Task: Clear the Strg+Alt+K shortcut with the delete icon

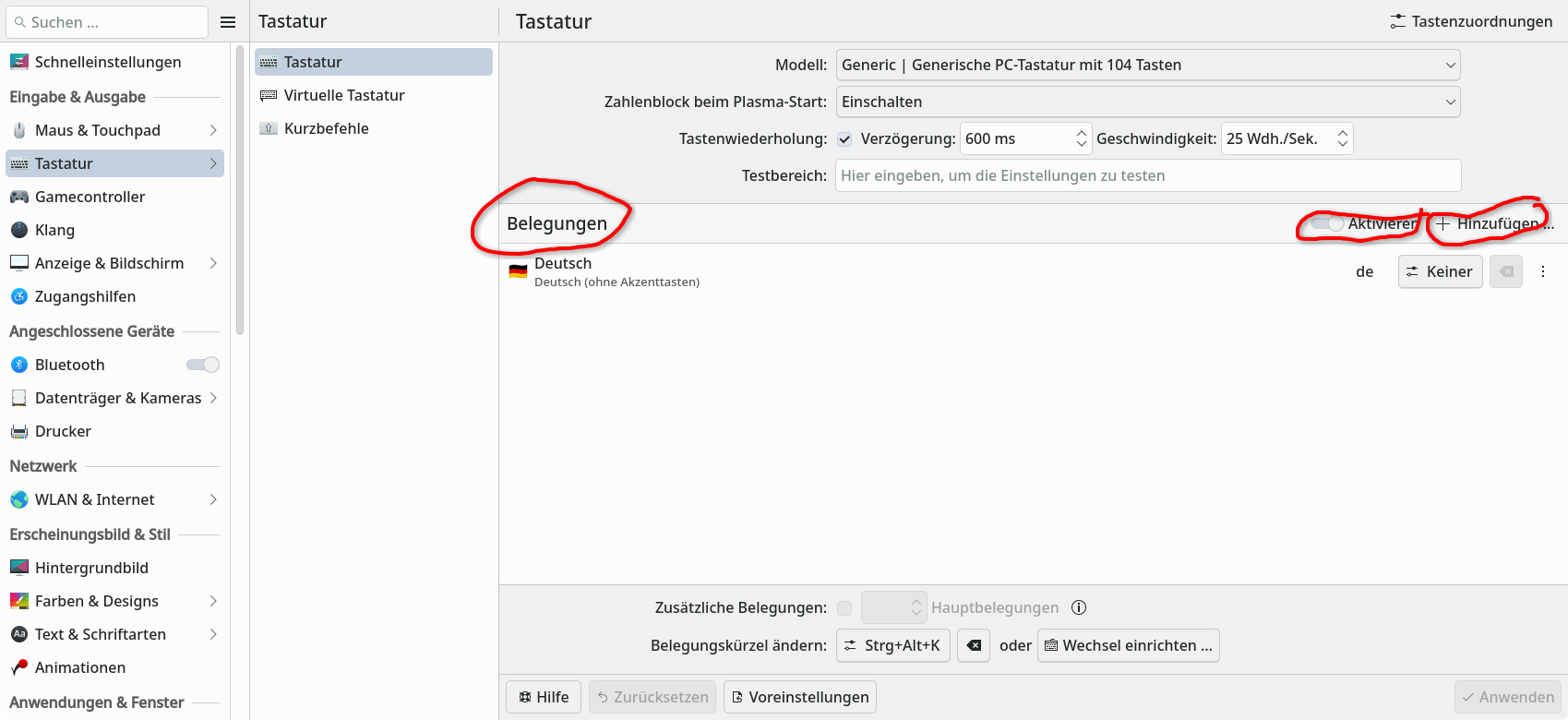Action: pyautogui.click(x=974, y=645)
